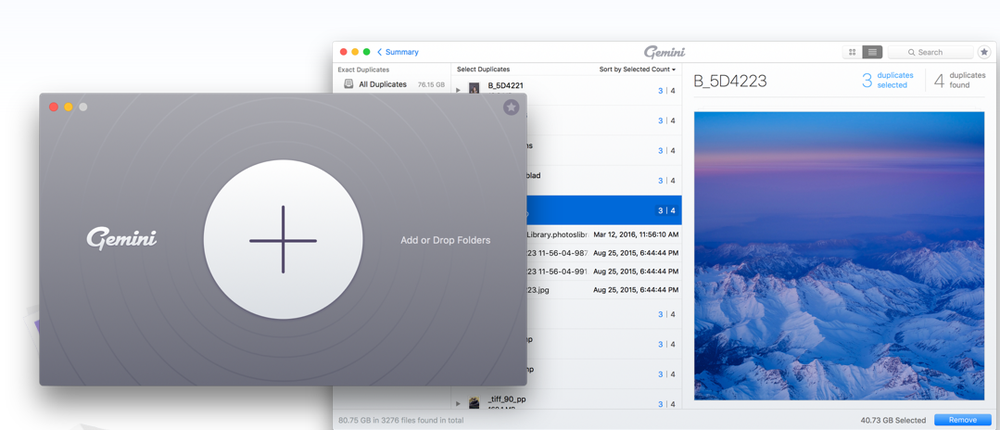Click the B_5D4223 preview title
Screen dimensions: 1000x430
coord(730,81)
